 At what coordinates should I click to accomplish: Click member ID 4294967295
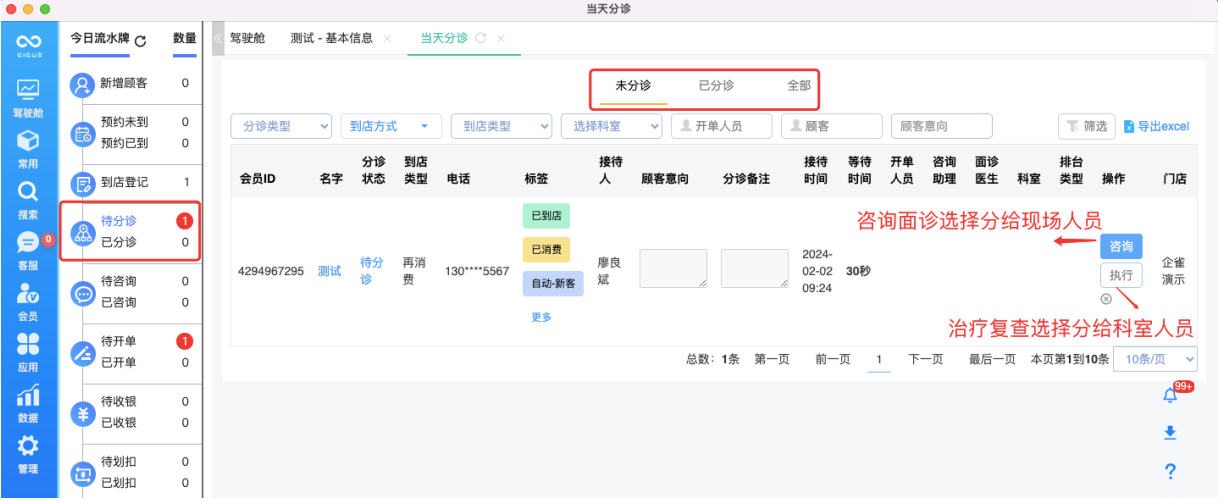(271, 271)
